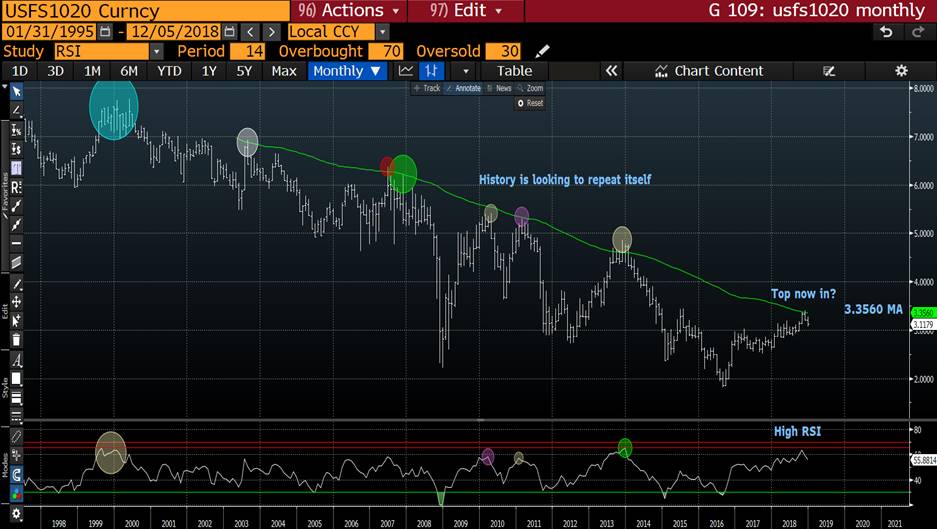
Task: Click the Overbought value field
Action: [384, 51]
